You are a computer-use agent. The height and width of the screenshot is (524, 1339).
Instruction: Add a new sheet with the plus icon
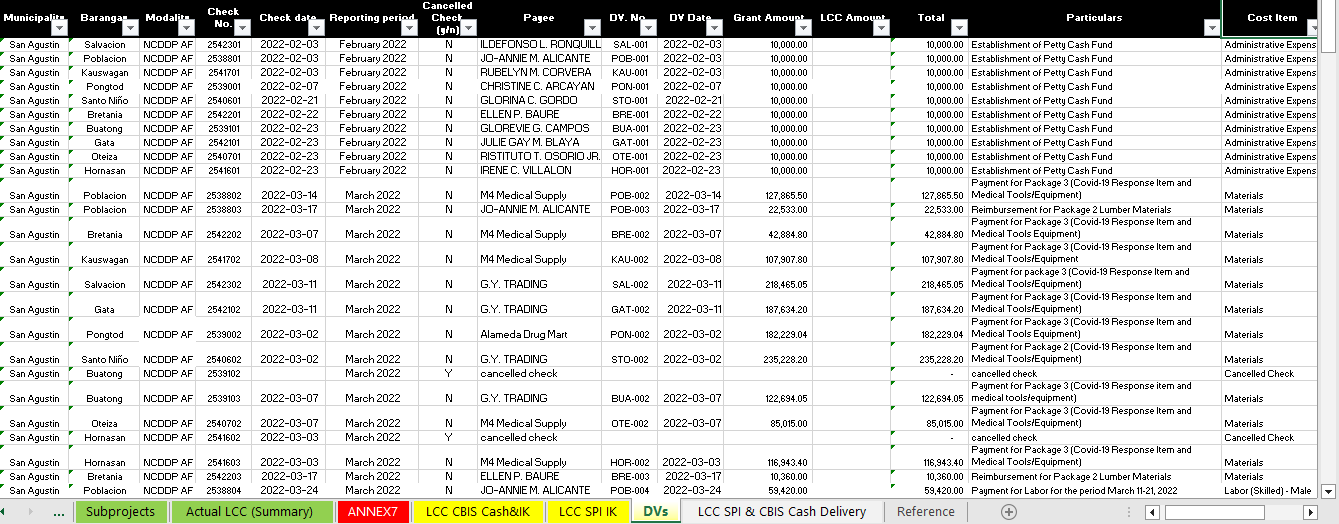point(1009,512)
